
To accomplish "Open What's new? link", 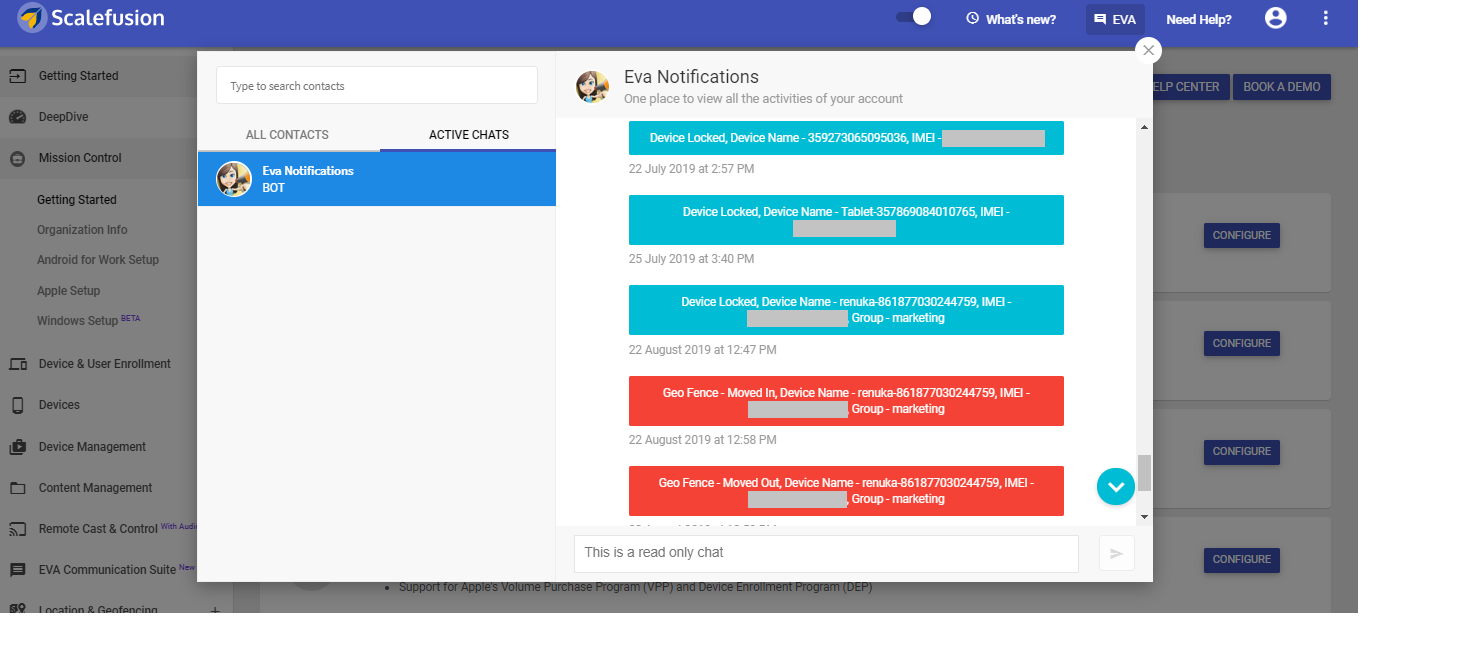I will pyautogui.click(x=1020, y=20).
